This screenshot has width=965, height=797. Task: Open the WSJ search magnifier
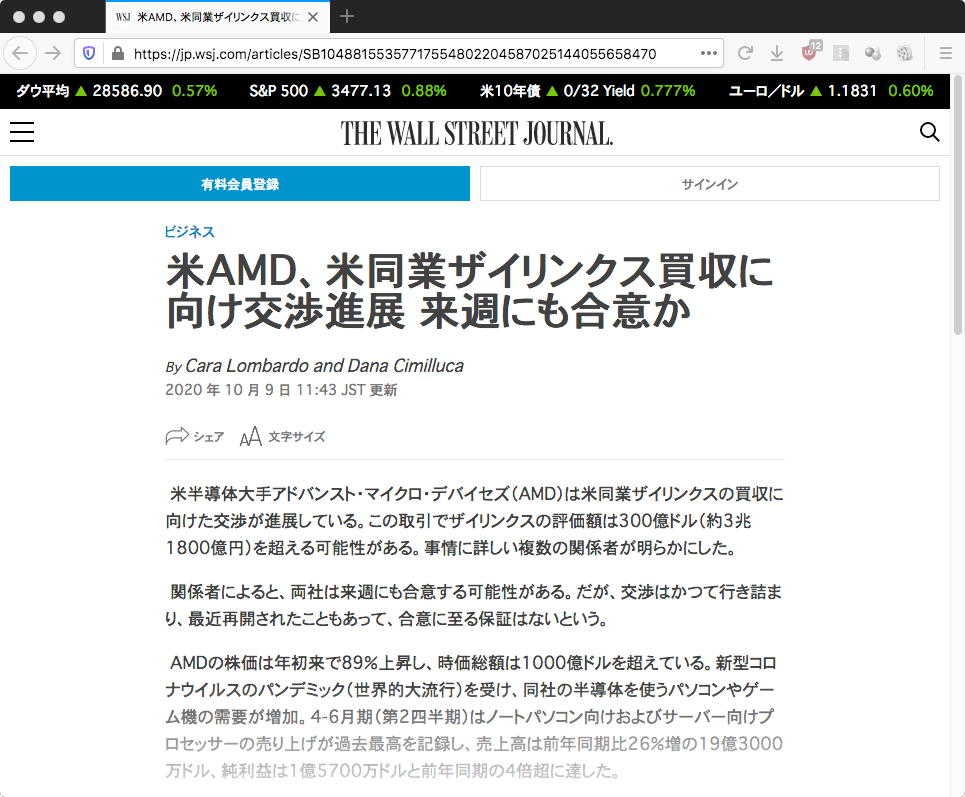click(x=929, y=132)
